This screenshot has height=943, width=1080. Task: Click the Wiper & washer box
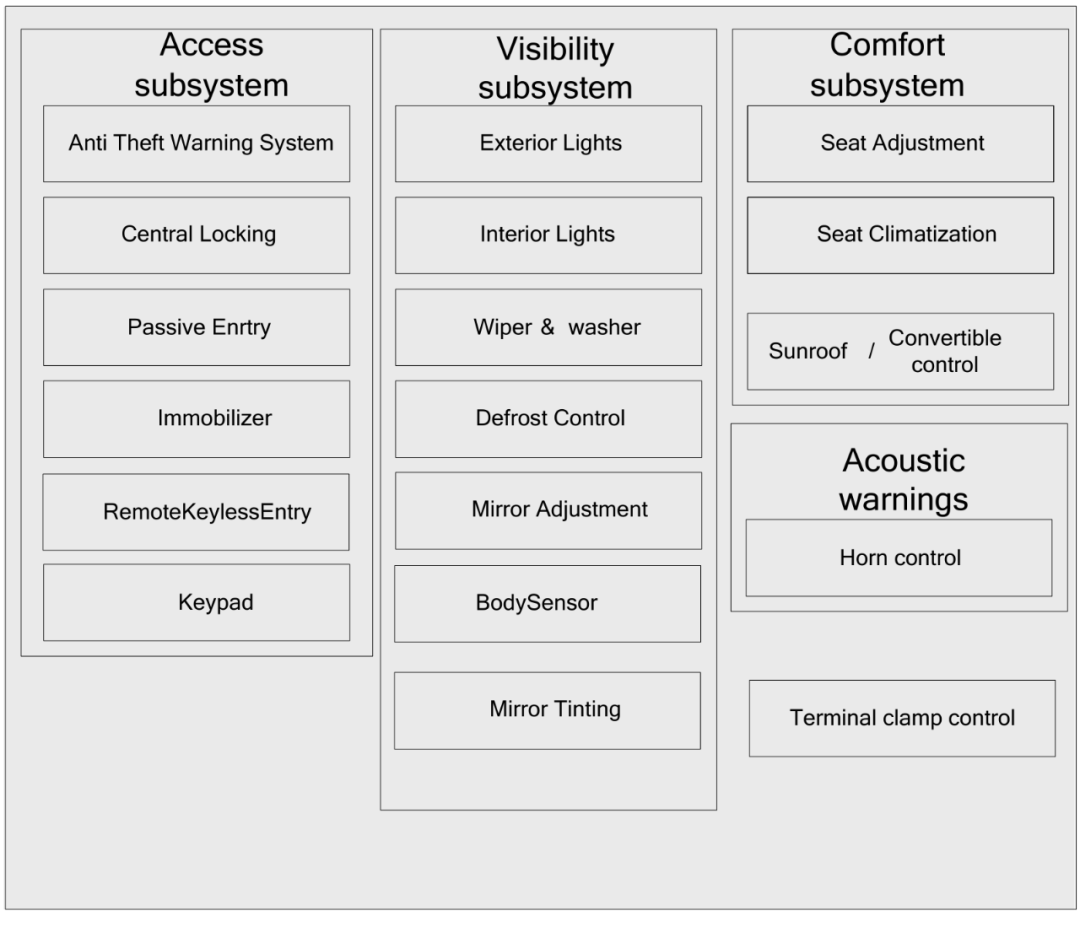point(548,327)
